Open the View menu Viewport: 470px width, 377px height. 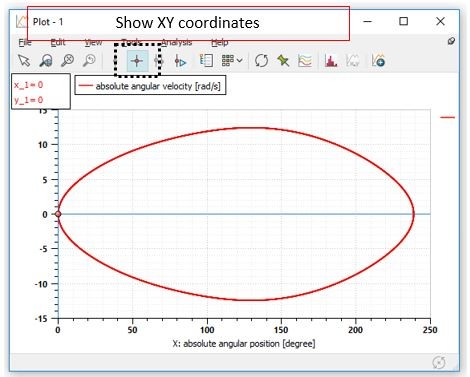tap(93, 42)
